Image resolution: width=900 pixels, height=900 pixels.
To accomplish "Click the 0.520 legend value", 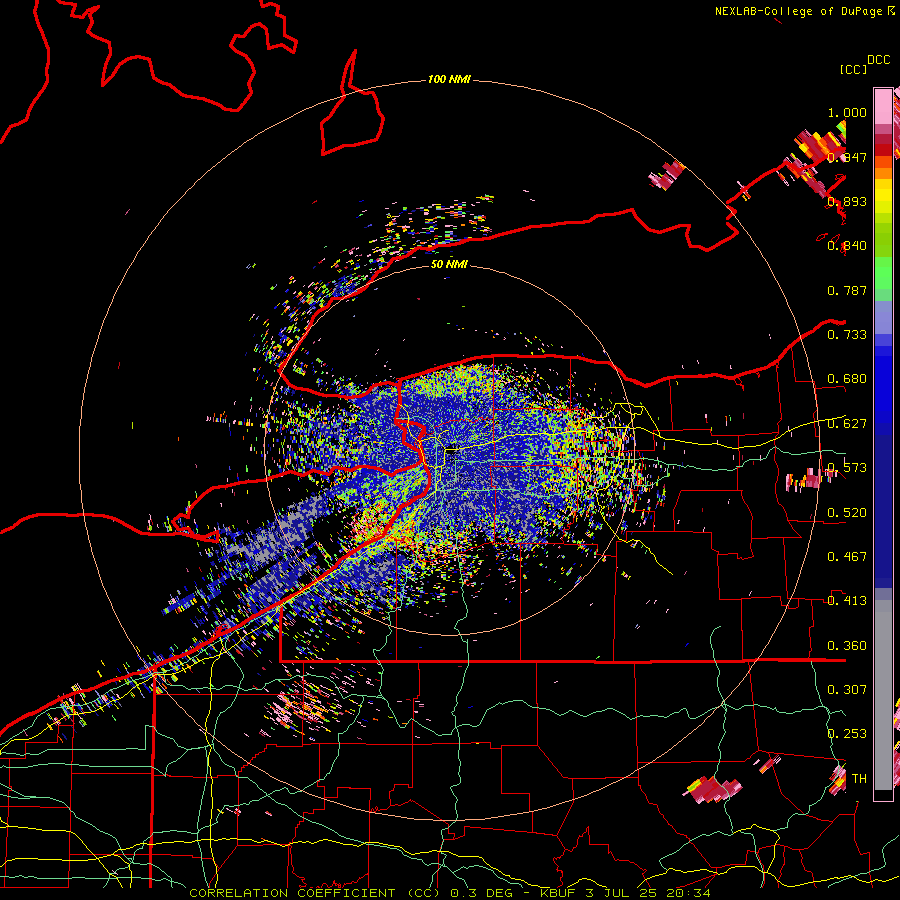I will (847, 513).
